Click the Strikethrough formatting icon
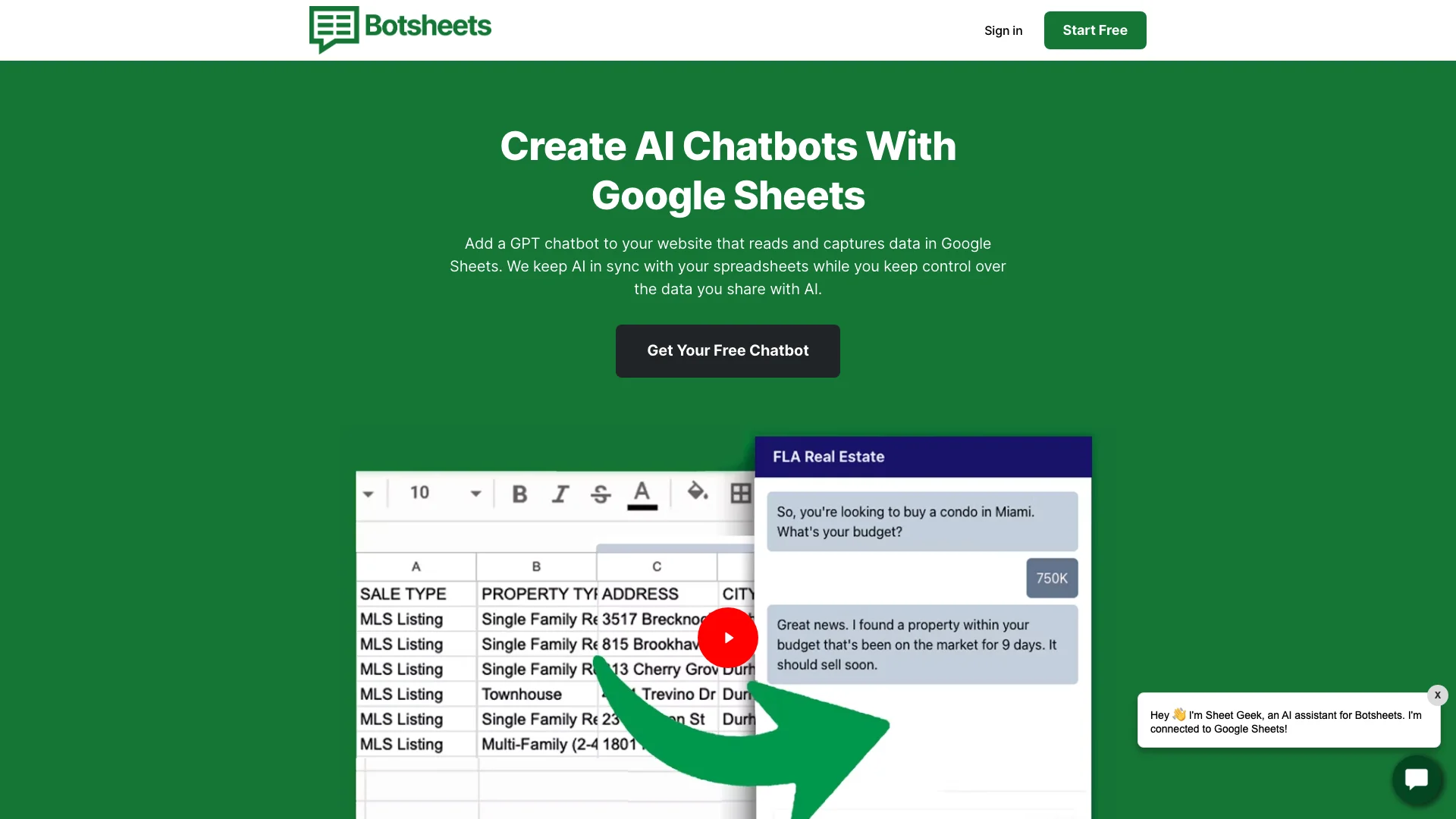The height and width of the screenshot is (819, 1456). pyautogui.click(x=601, y=494)
